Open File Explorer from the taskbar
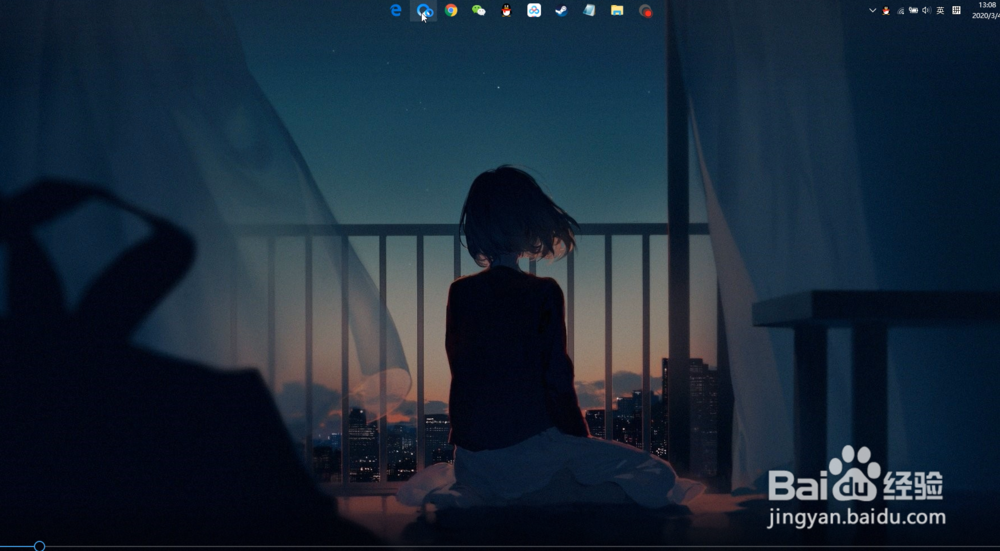Viewport: 1000px width, 551px height. (617, 10)
